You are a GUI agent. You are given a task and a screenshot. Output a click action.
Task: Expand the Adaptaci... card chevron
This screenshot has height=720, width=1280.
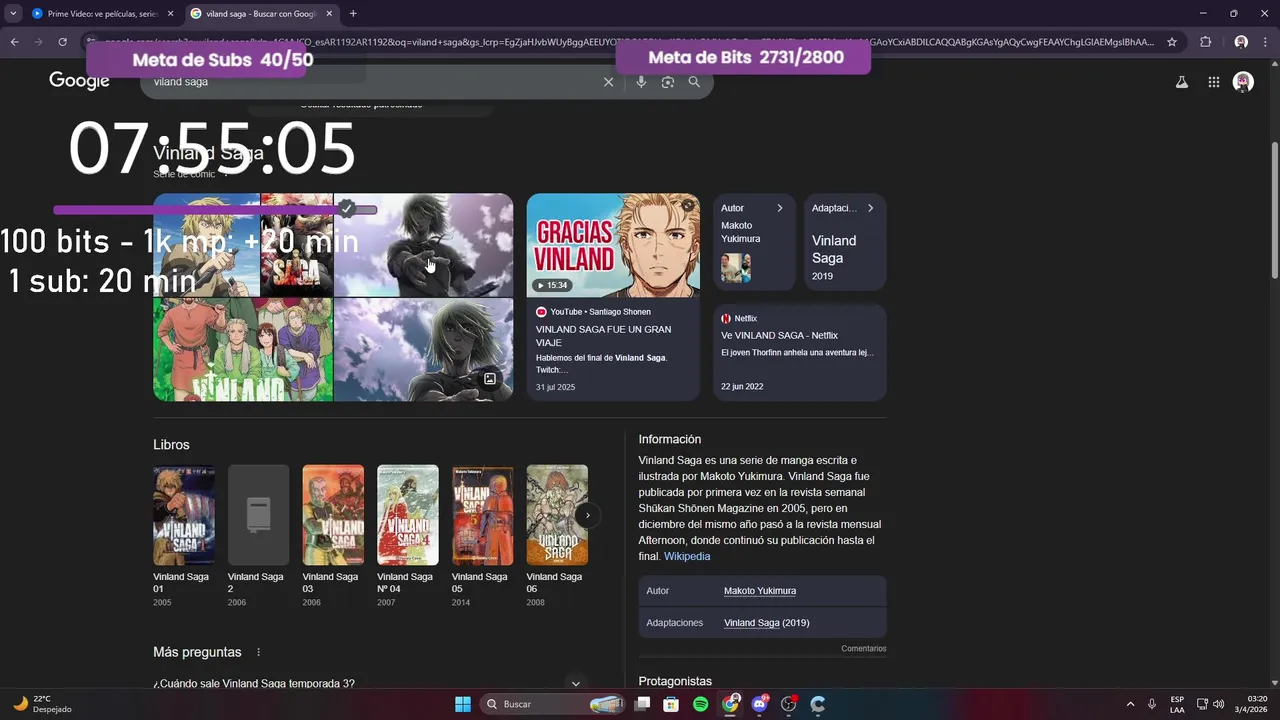(x=870, y=208)
